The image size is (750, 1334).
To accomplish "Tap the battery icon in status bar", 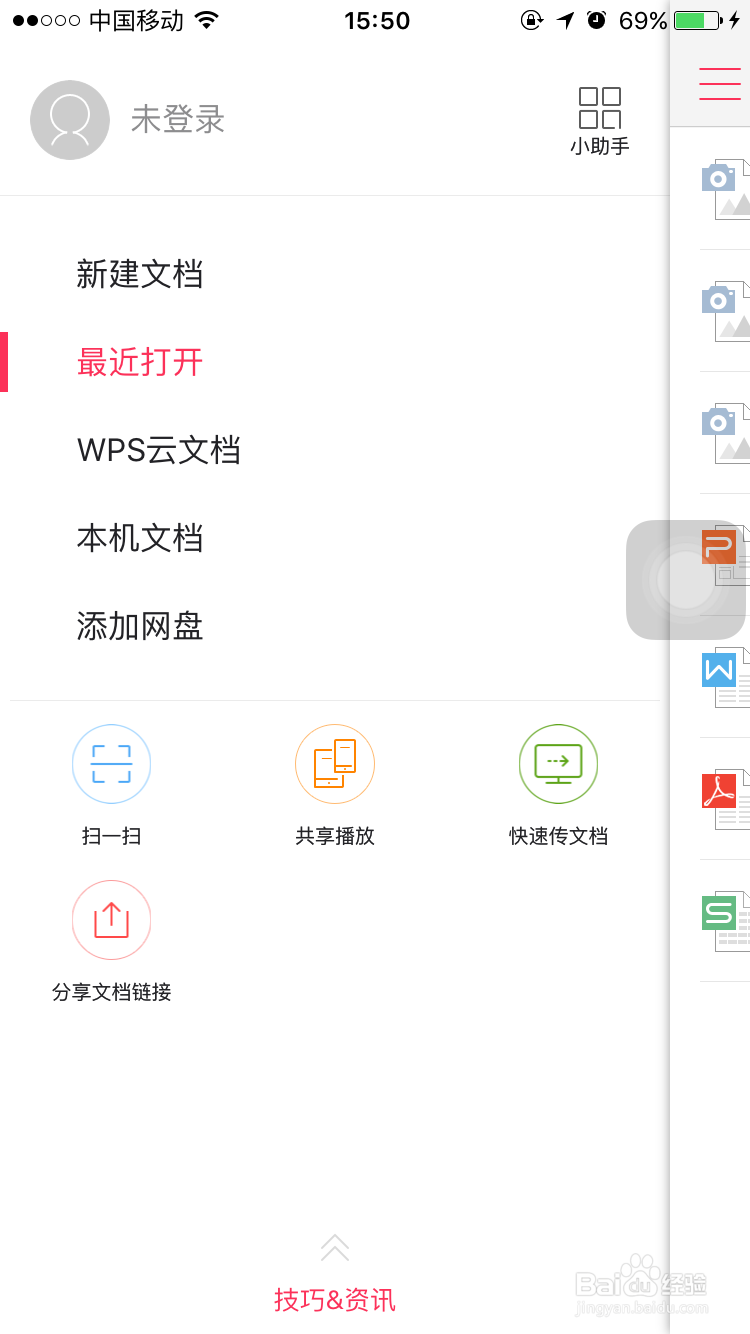I will 698,20.
